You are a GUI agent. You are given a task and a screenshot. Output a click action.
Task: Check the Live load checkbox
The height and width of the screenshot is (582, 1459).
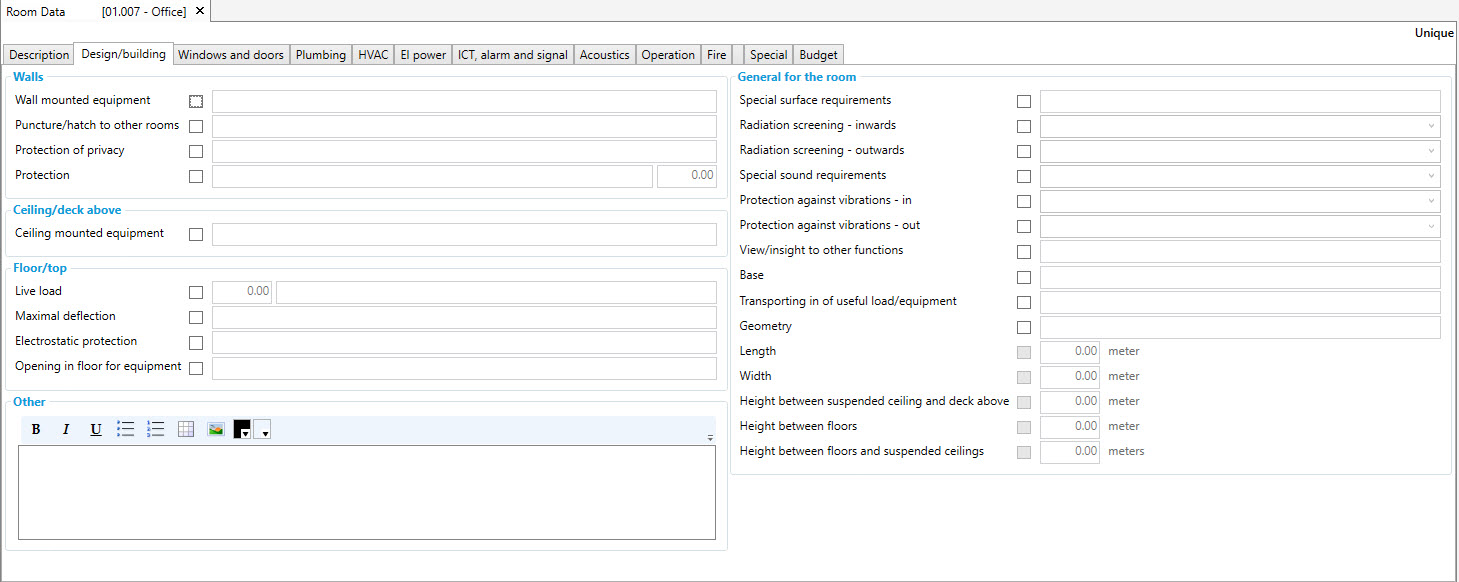[x=196, y=292]
